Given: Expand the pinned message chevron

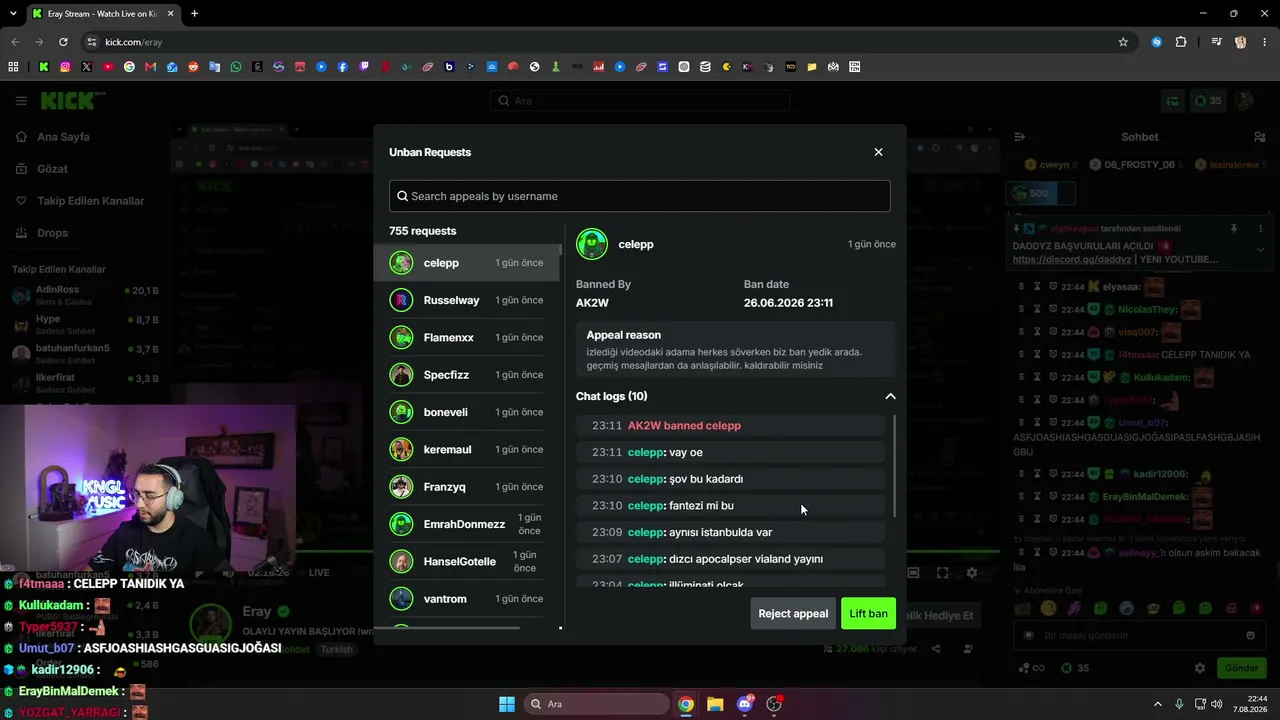Looking at the screenshot, I should (1260, 250).
